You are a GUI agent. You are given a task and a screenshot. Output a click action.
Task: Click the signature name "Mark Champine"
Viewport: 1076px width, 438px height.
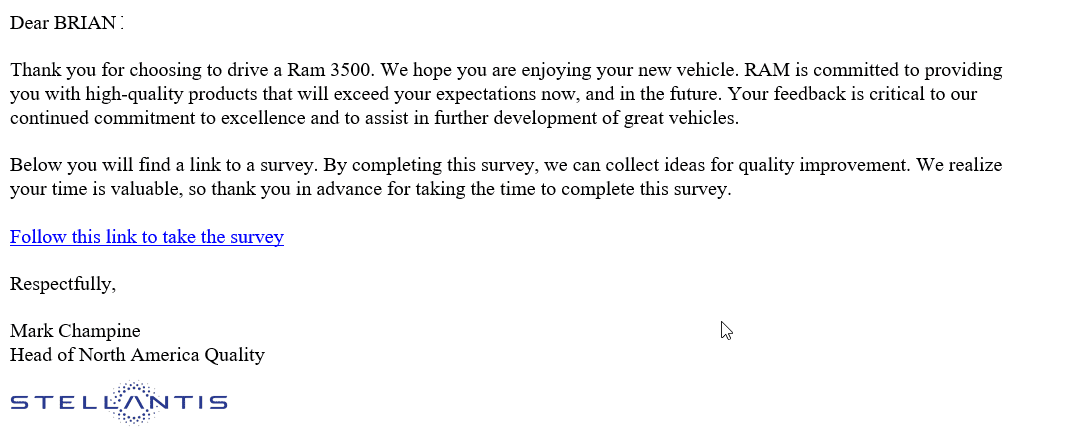coord(75,331)
